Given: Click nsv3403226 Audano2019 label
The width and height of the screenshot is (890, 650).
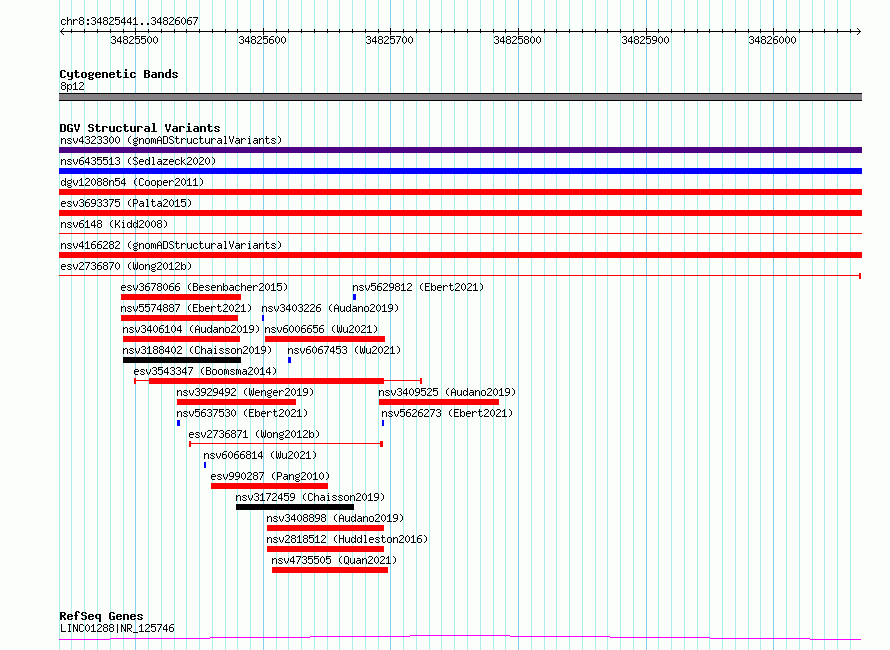Looking at the screenshot, I should click(x=330, y=308).
